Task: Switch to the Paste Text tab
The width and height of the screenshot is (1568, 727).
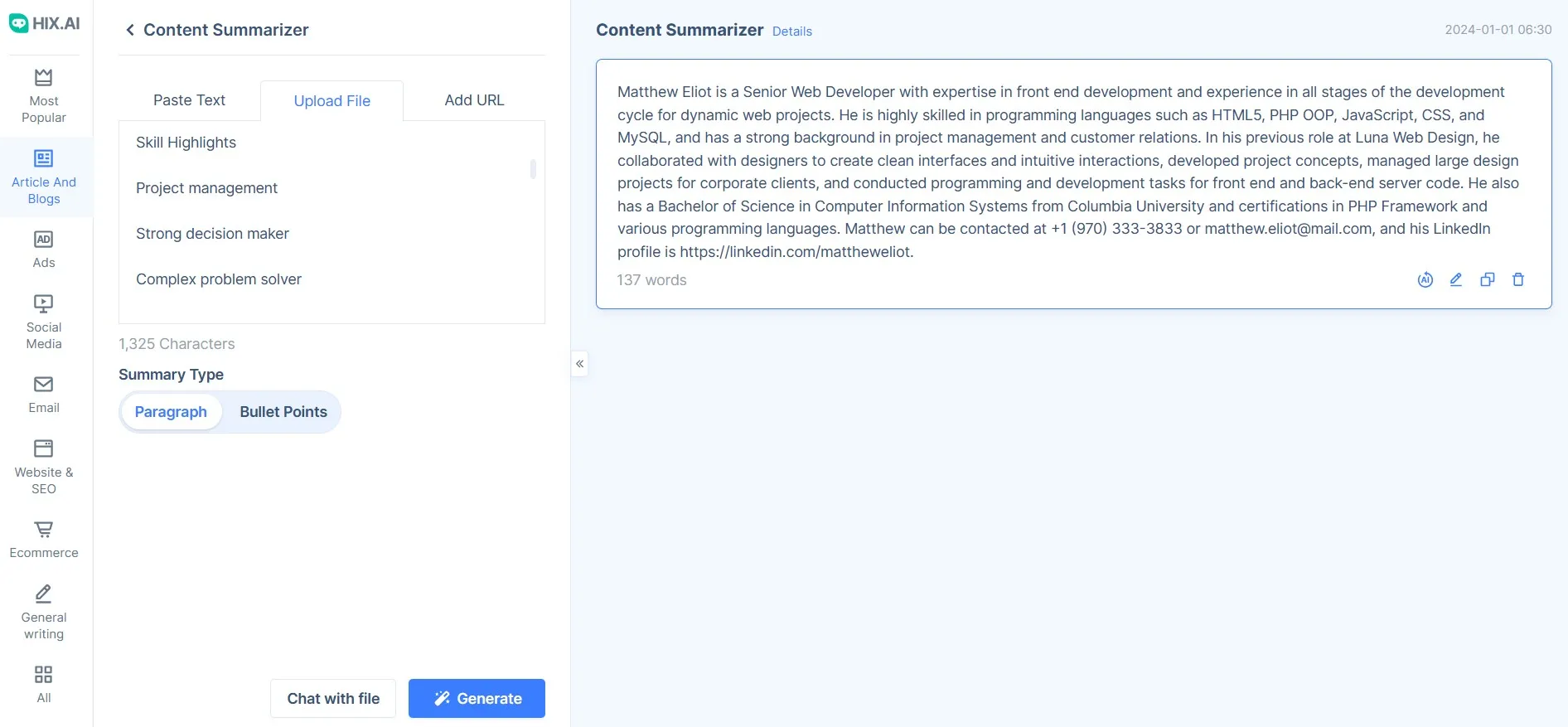Action: click(188, 99)
